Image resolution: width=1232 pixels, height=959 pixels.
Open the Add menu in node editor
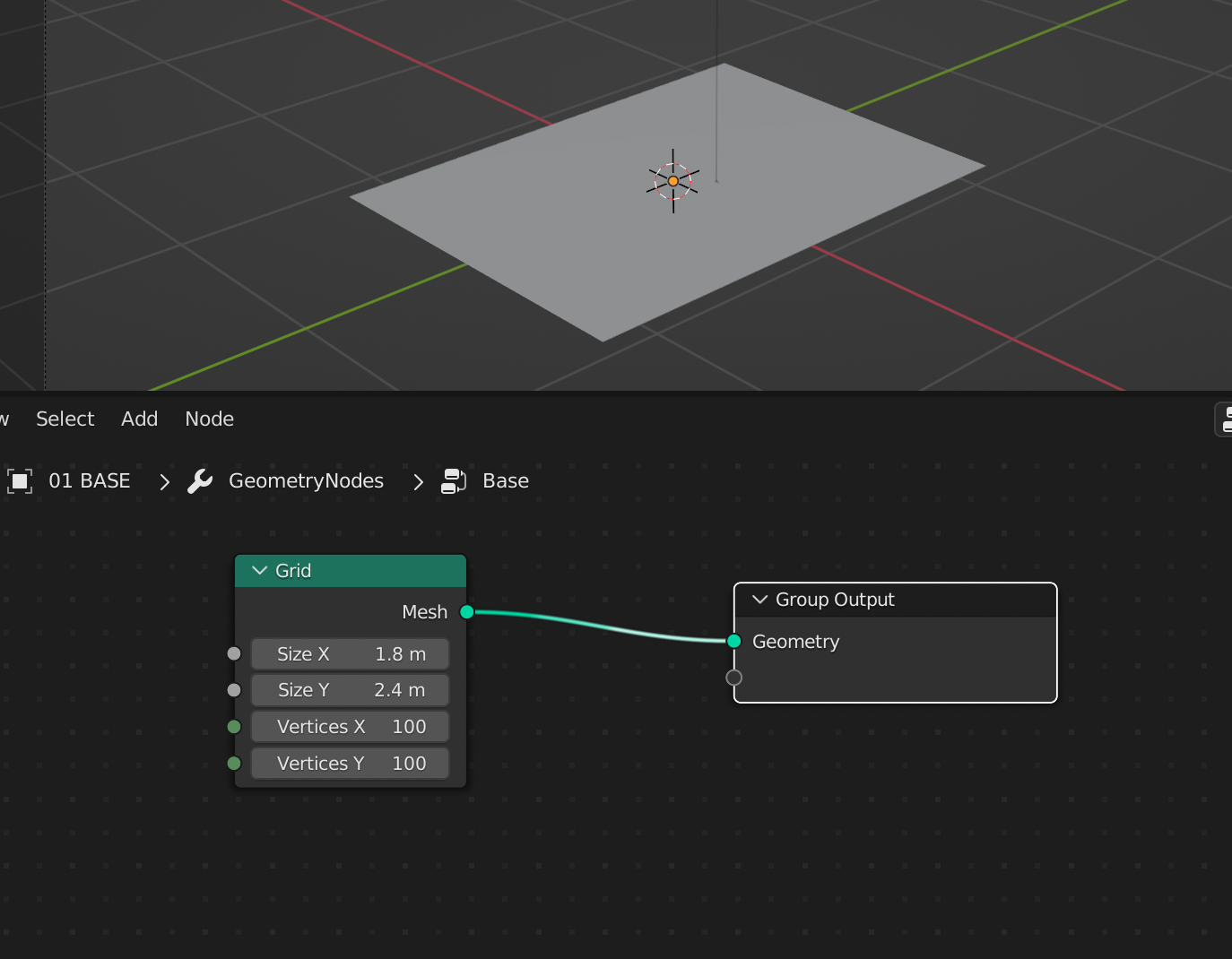(139, 419)
